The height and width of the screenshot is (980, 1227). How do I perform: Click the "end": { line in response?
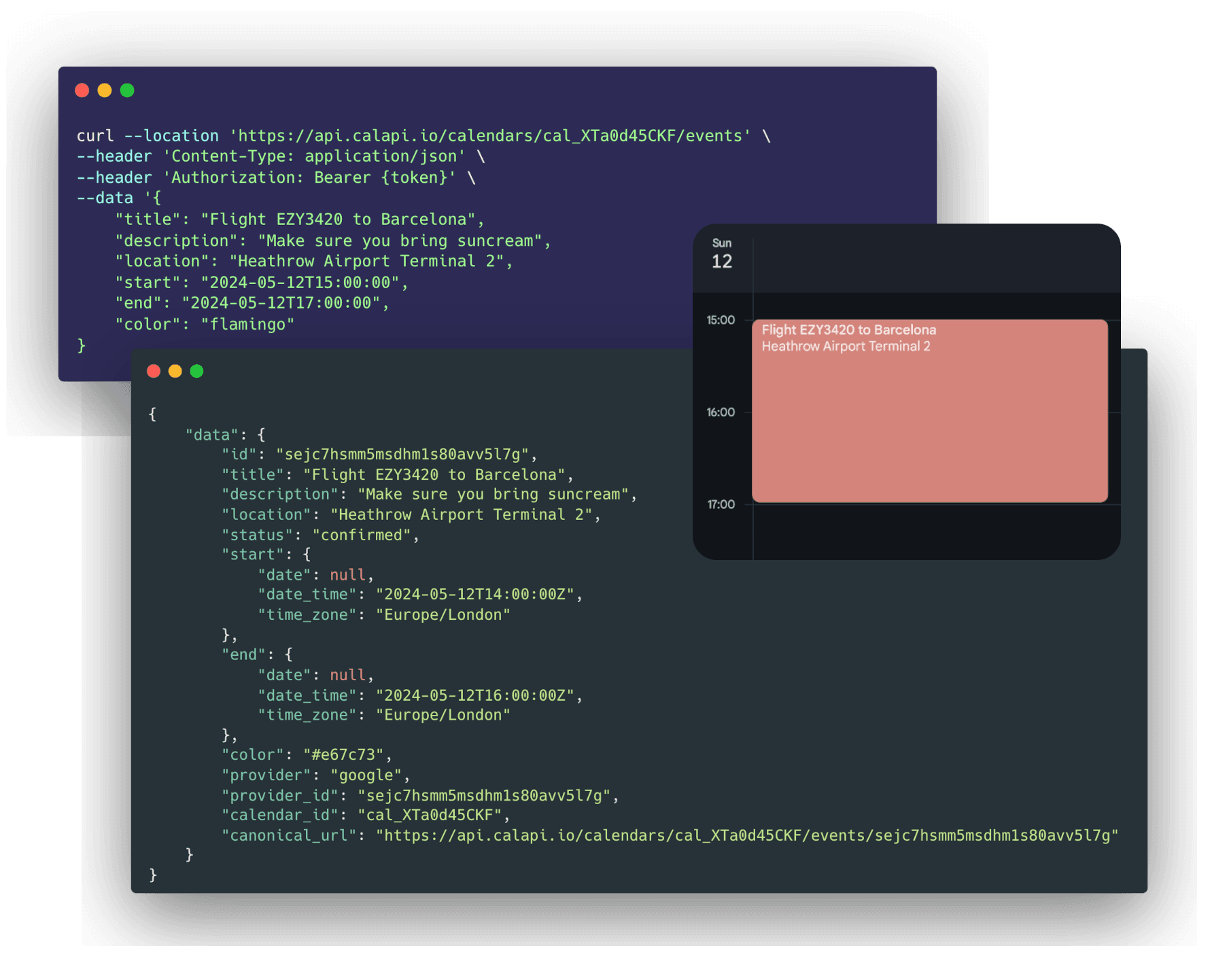[x=257, y=655]
